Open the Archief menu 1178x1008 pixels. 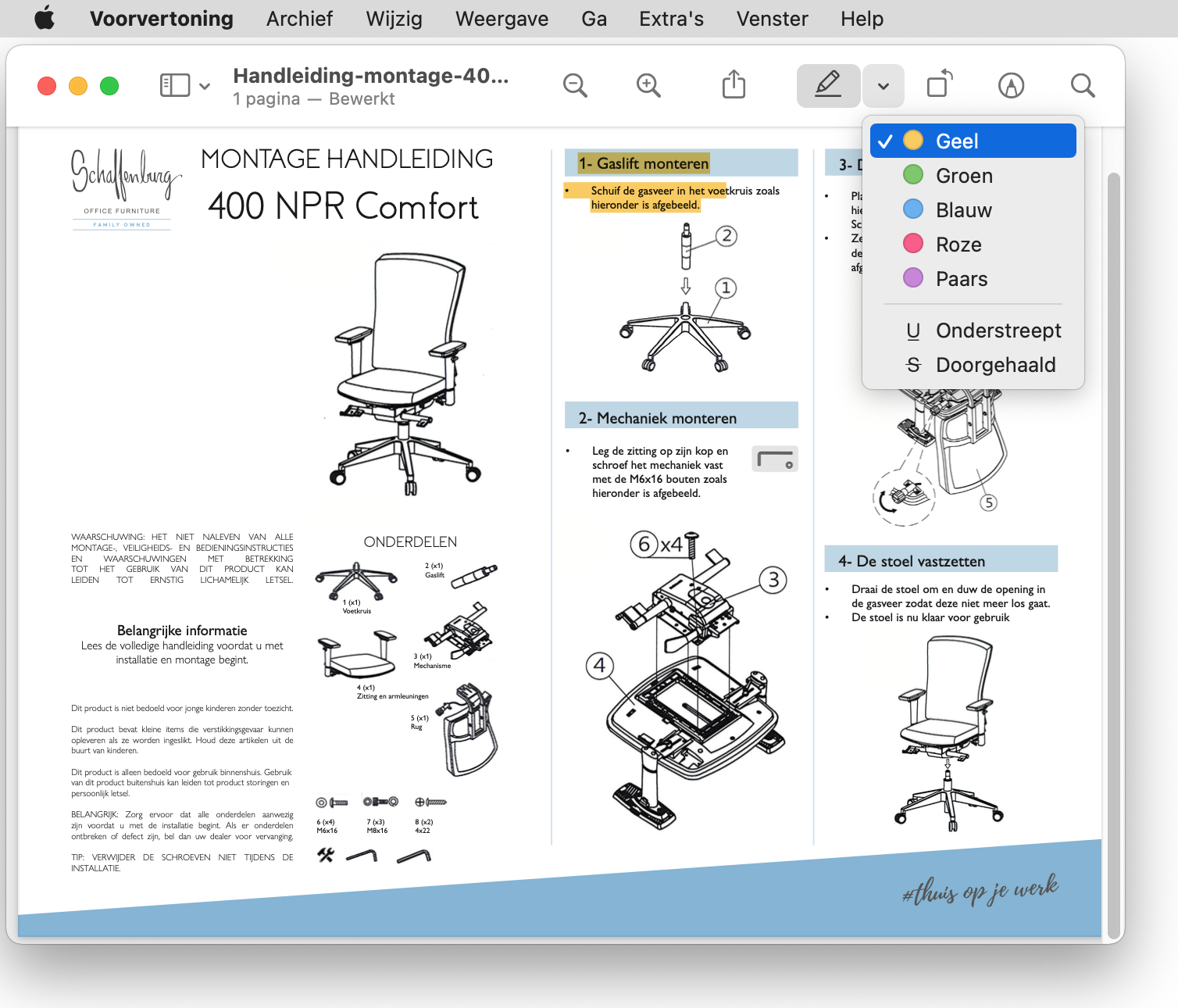(299, 18)
